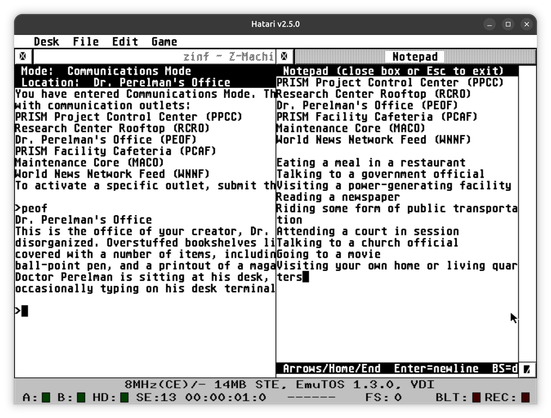Click the game command prompt input line

tap(145, 311)
